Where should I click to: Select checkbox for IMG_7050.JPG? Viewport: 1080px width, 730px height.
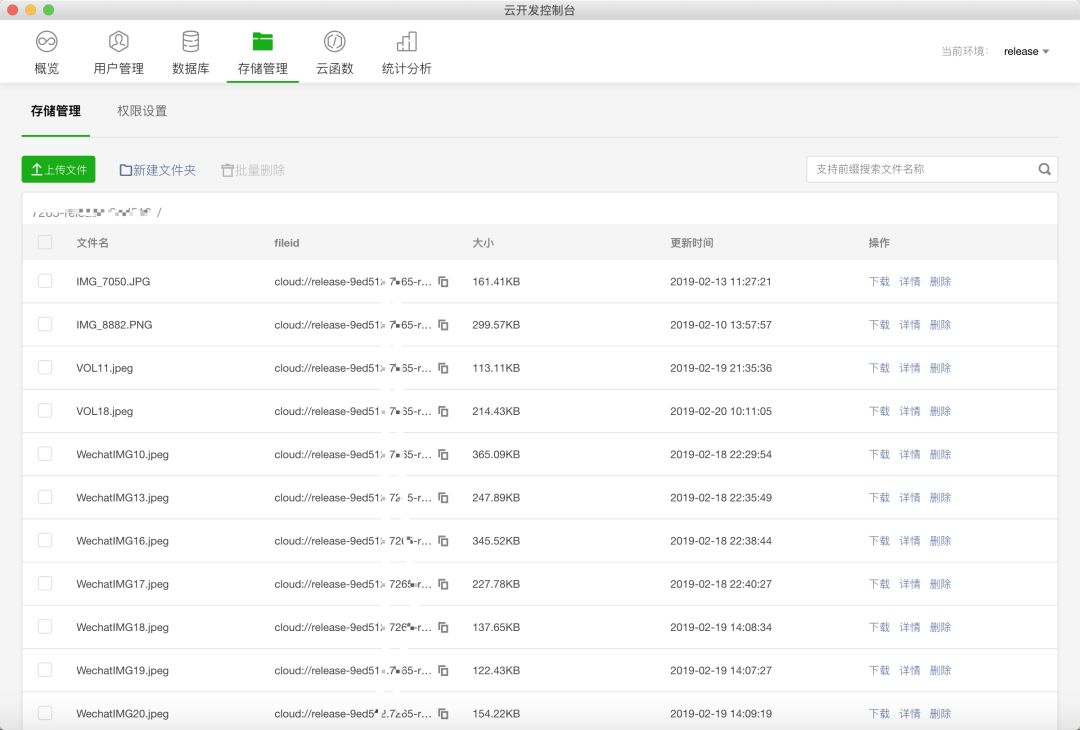pos(45,281)
